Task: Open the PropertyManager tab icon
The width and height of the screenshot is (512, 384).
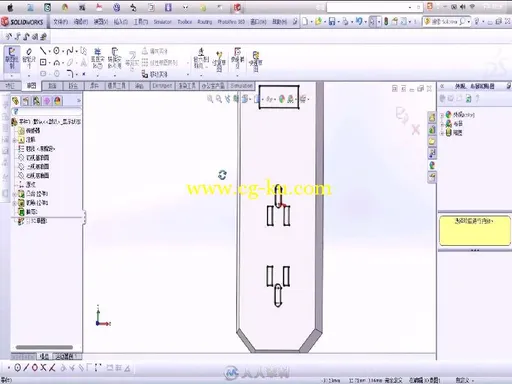Action: [x=26, y=101]
